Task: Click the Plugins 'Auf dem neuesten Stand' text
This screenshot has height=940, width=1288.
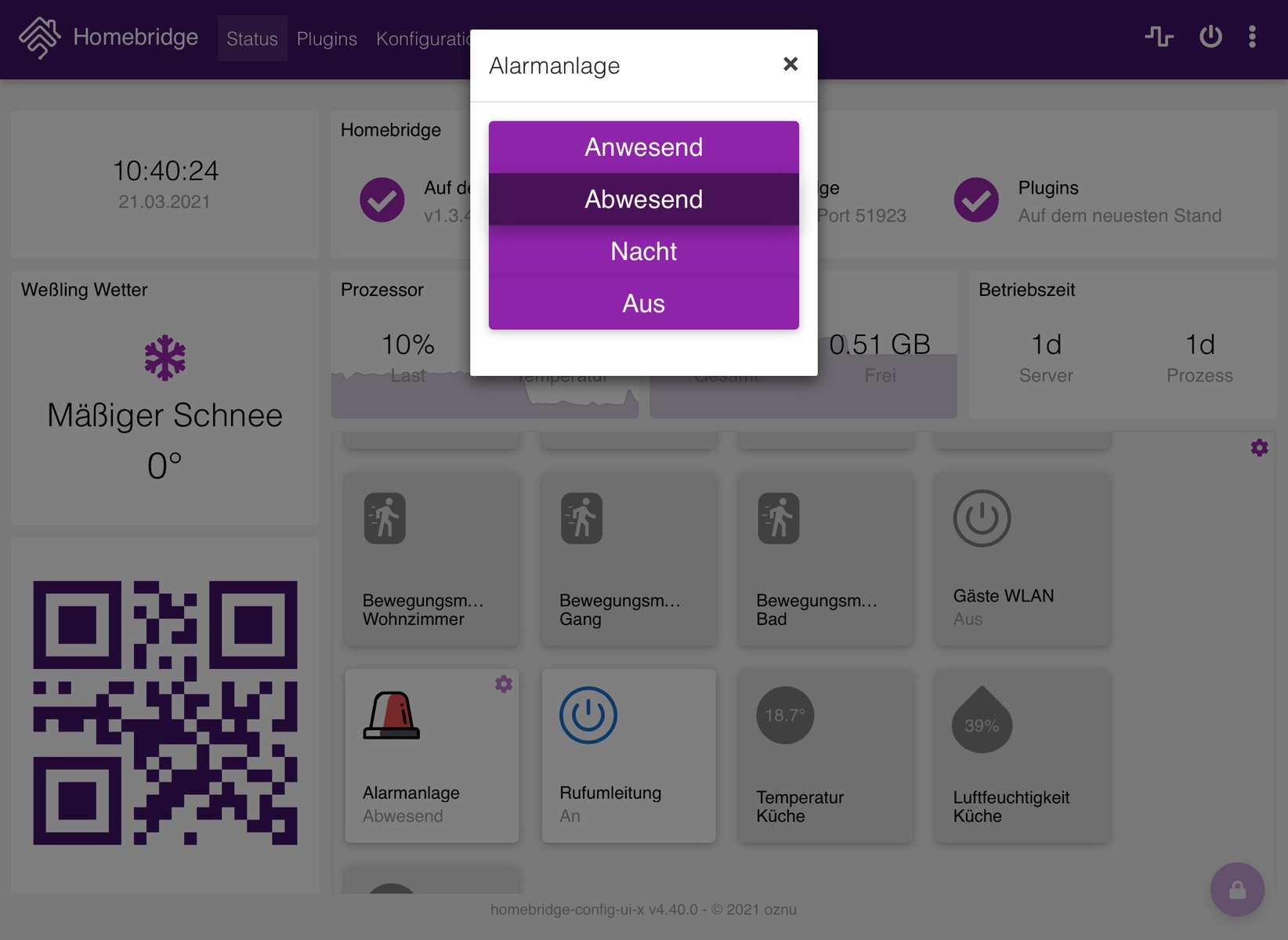Action: [x=1120, y=215]
